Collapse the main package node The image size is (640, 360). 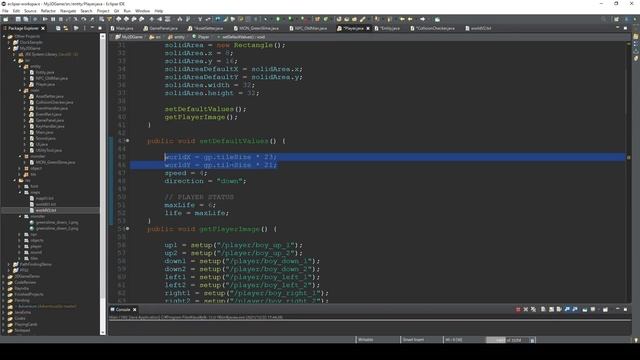click(20, 90)
